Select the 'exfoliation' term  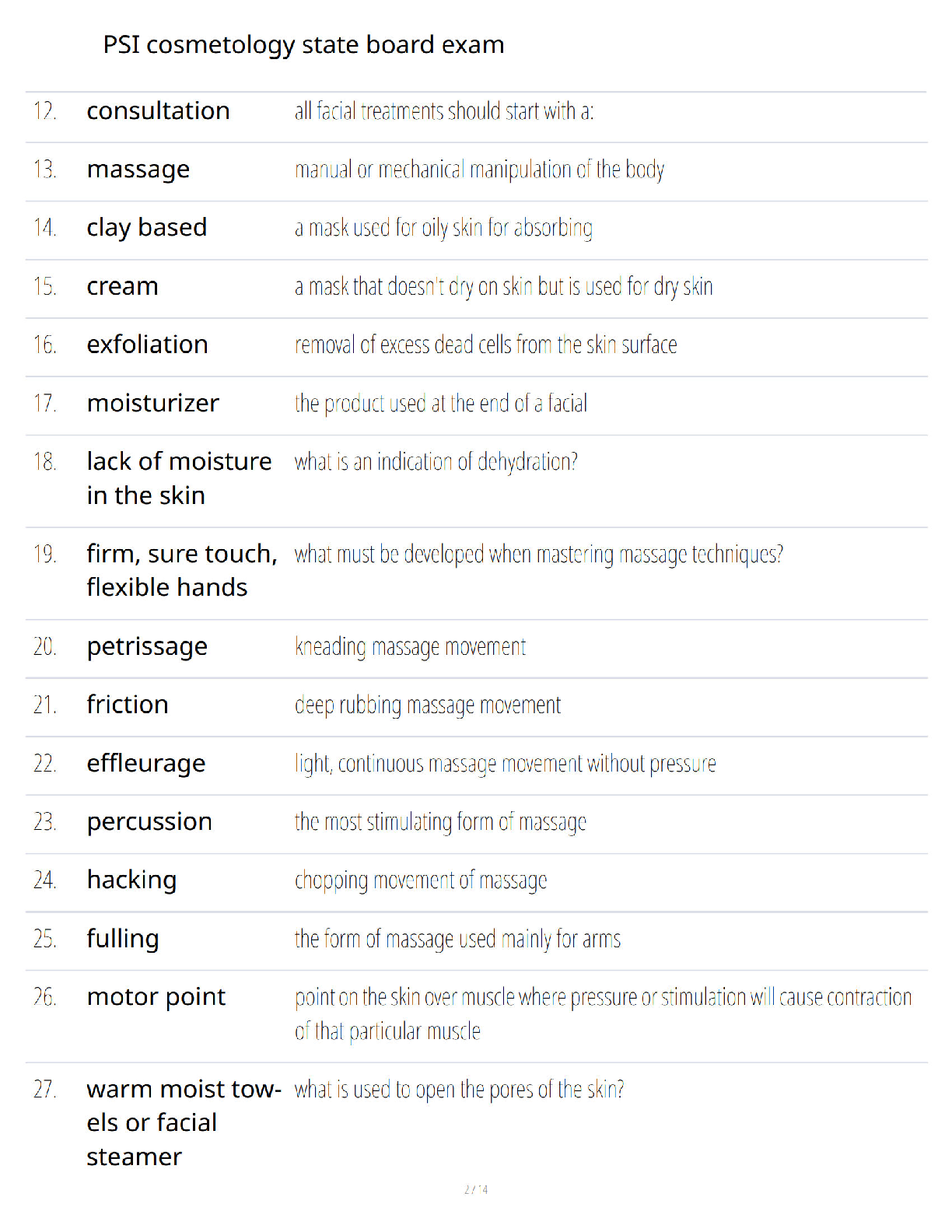[148, 345]
